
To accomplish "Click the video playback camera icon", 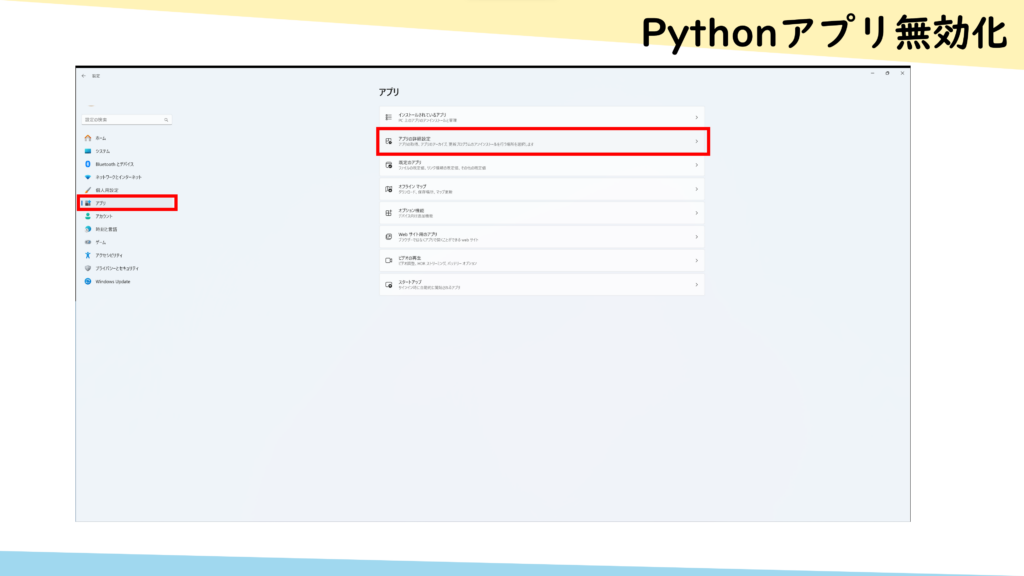I will [x=389, y=261].
